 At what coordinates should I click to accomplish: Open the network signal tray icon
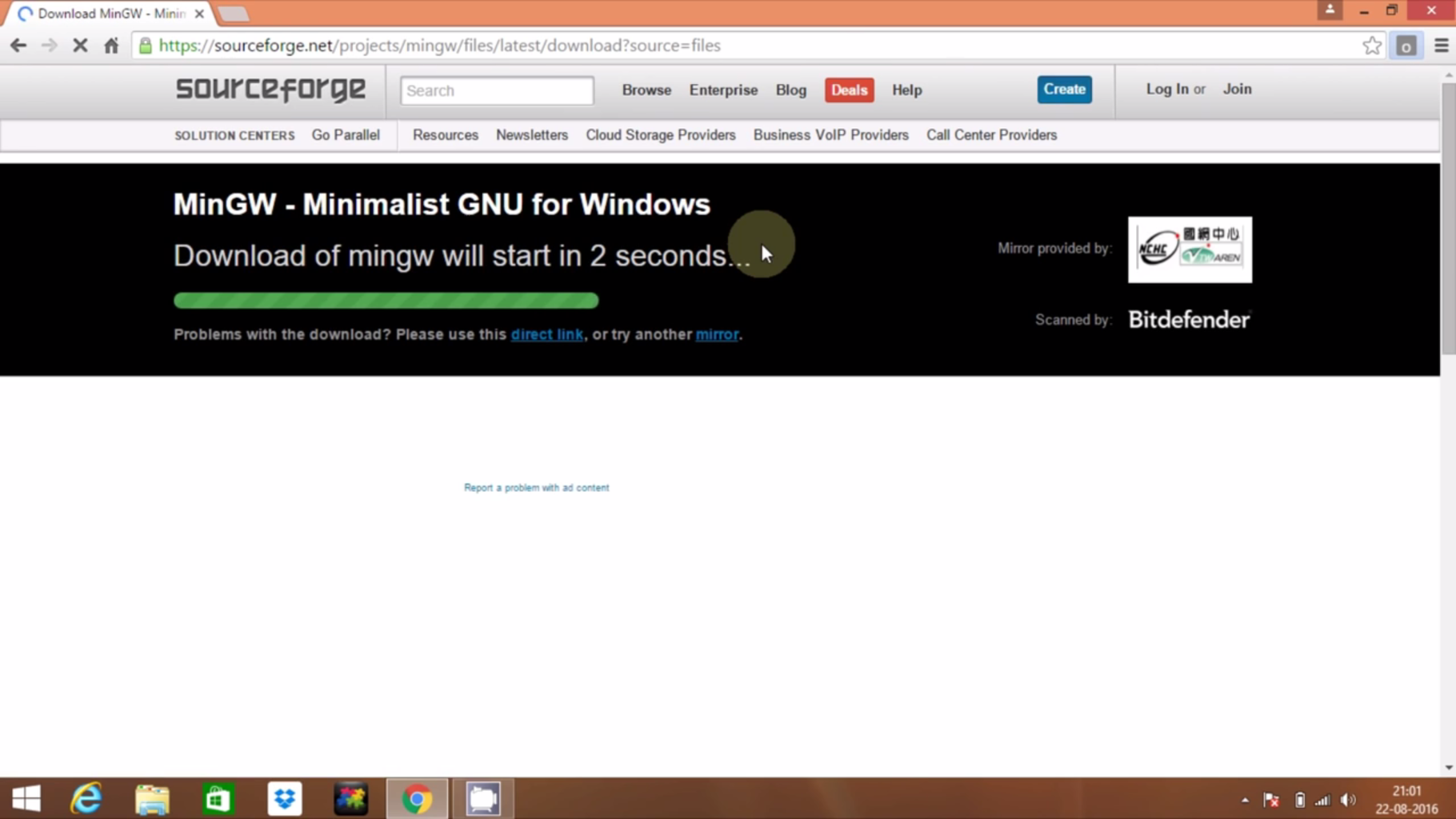coord(1322,800)
